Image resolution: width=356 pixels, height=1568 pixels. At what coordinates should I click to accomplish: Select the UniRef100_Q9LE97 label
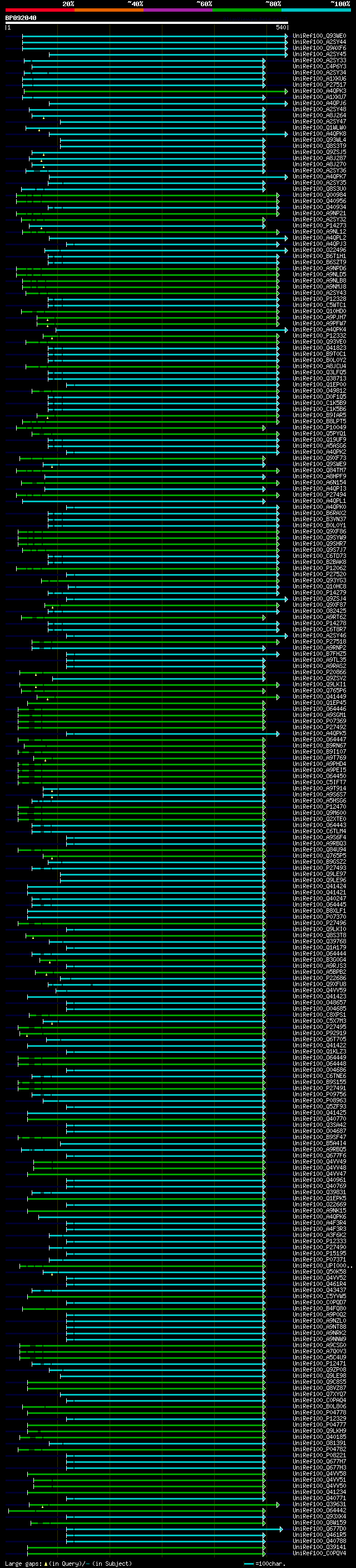[319, 875]
